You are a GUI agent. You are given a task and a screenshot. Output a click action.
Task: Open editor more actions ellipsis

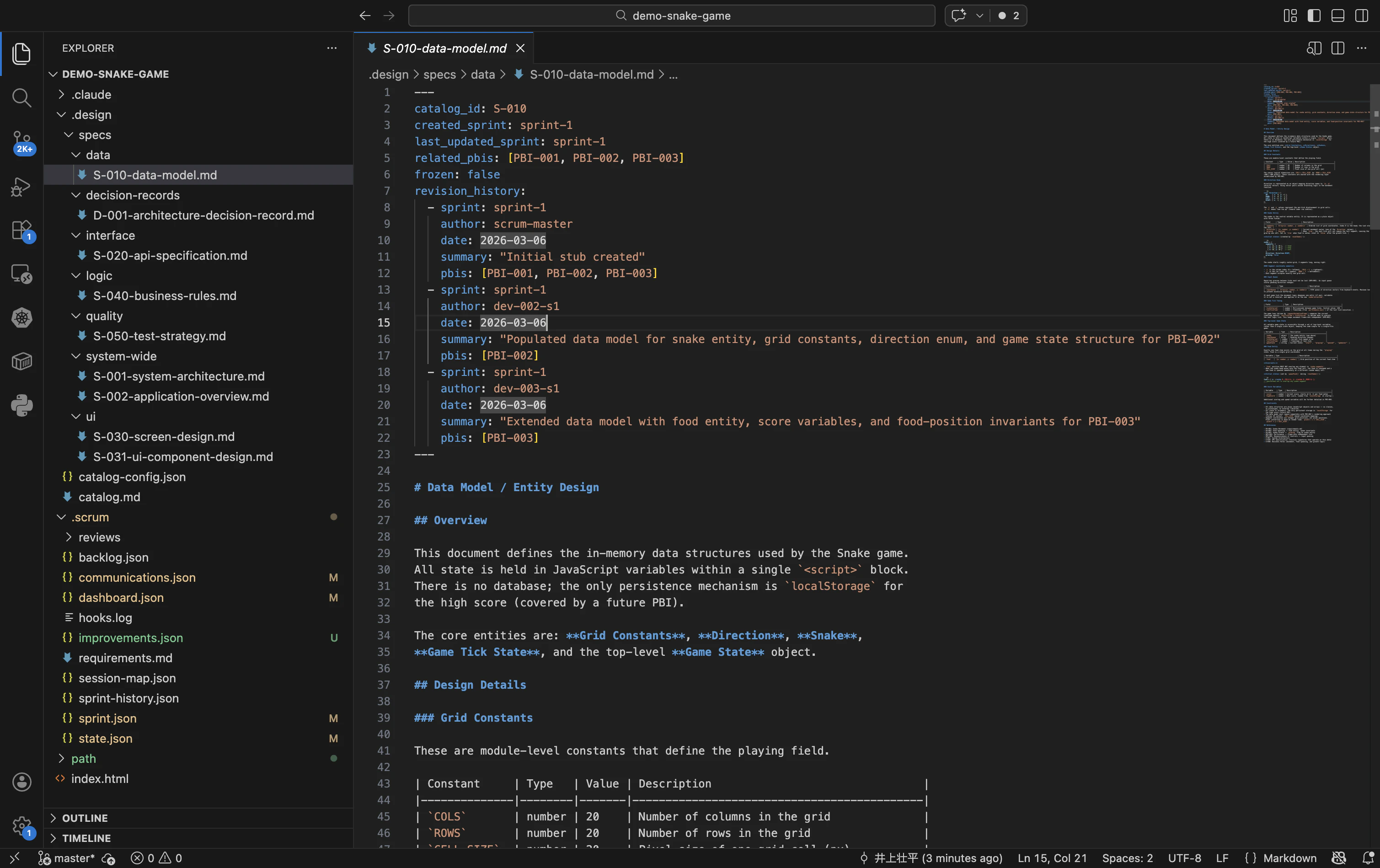pos(1362,48)
